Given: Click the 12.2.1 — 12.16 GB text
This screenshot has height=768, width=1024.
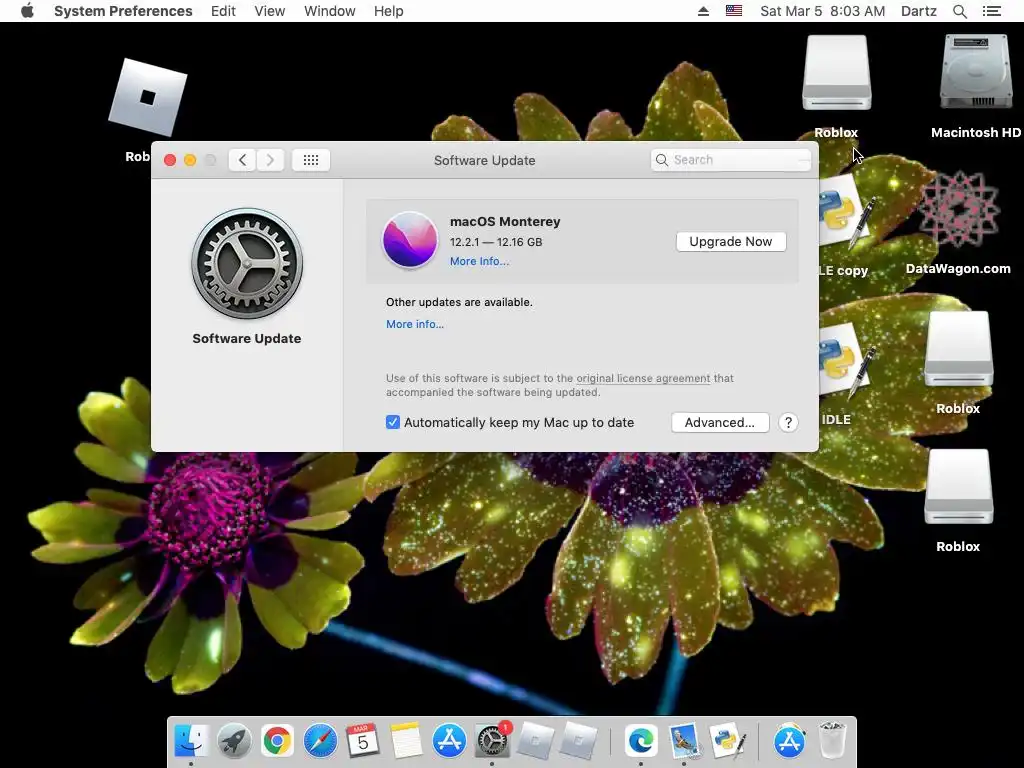Looking at the screenshot, I should (x=496, y=242).
